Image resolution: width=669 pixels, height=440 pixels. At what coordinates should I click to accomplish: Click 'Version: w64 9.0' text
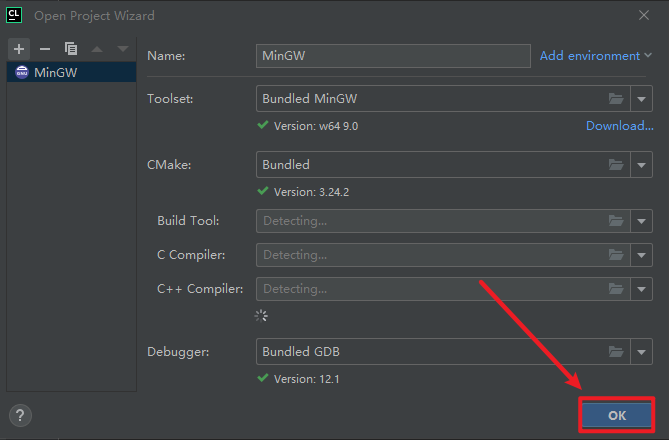click(316, 126)
